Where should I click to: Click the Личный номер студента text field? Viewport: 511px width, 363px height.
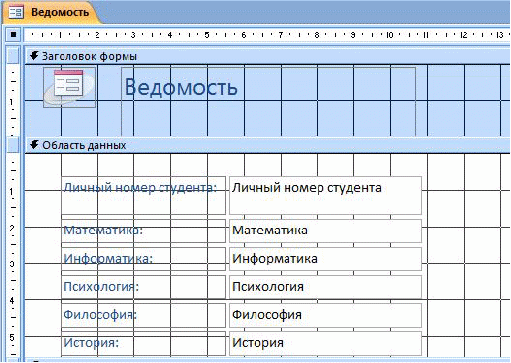(x=325, y=195)
